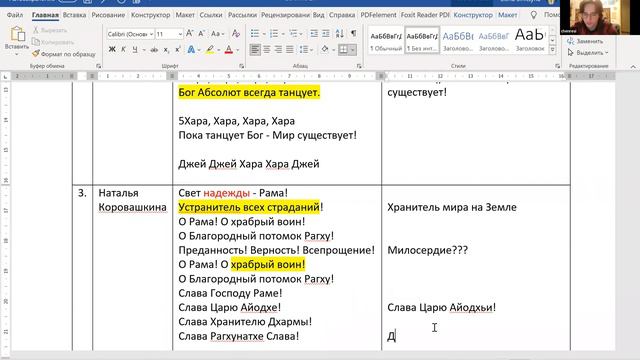The height and width of the screenshot is (360, 640).
Task: Apply text effects with the blue A icon
Action: (191, 49)
